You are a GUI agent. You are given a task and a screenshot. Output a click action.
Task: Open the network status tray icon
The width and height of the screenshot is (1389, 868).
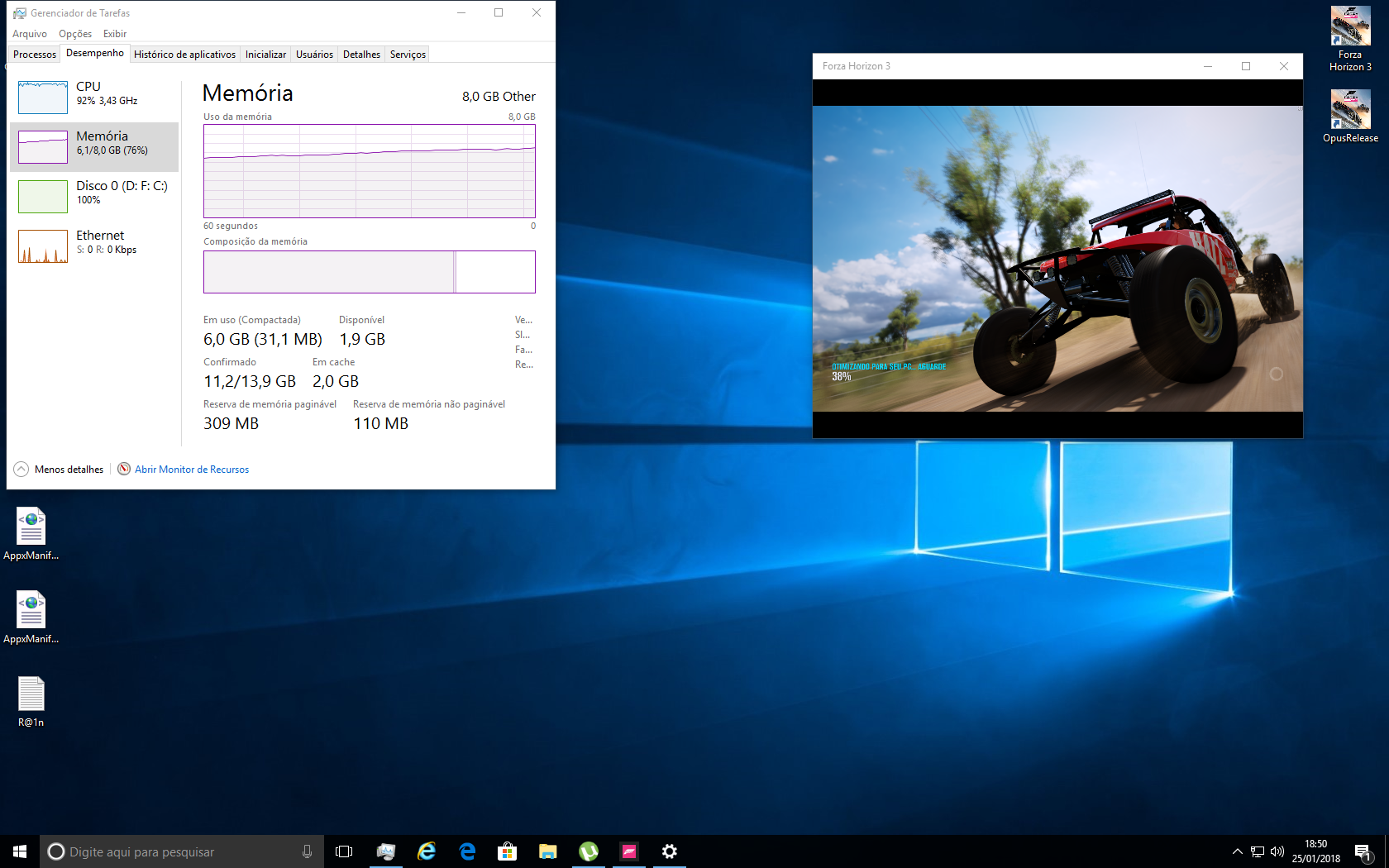(x=1258, y=851)
